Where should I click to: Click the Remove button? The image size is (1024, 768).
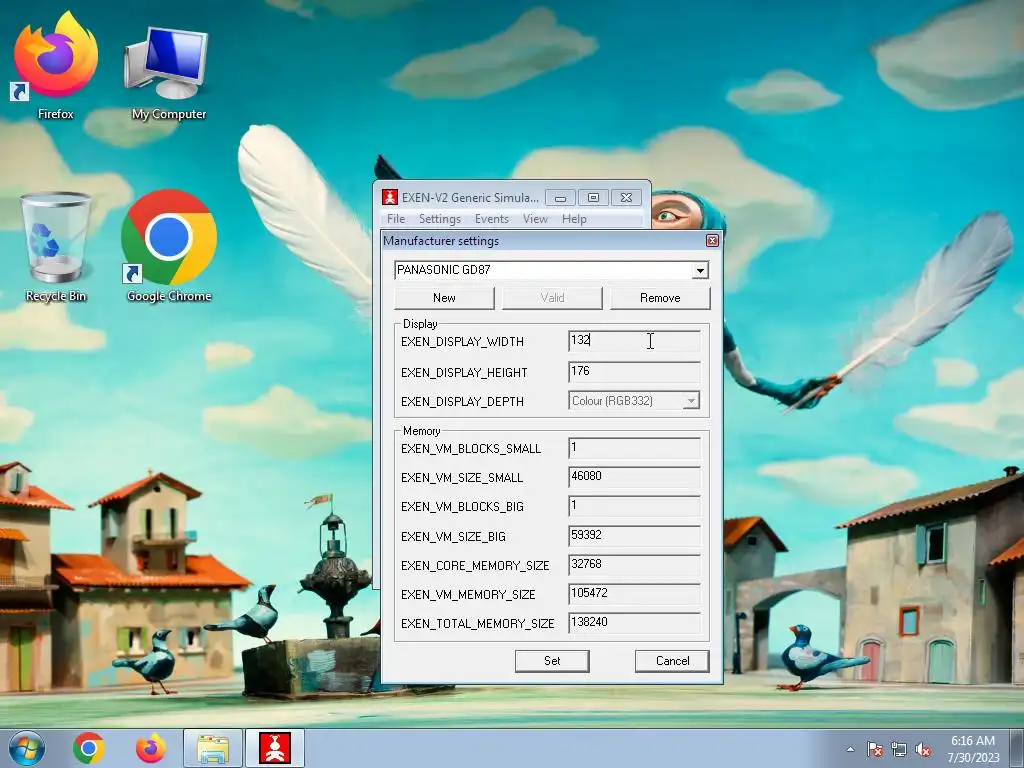click(x=660, y=298)
